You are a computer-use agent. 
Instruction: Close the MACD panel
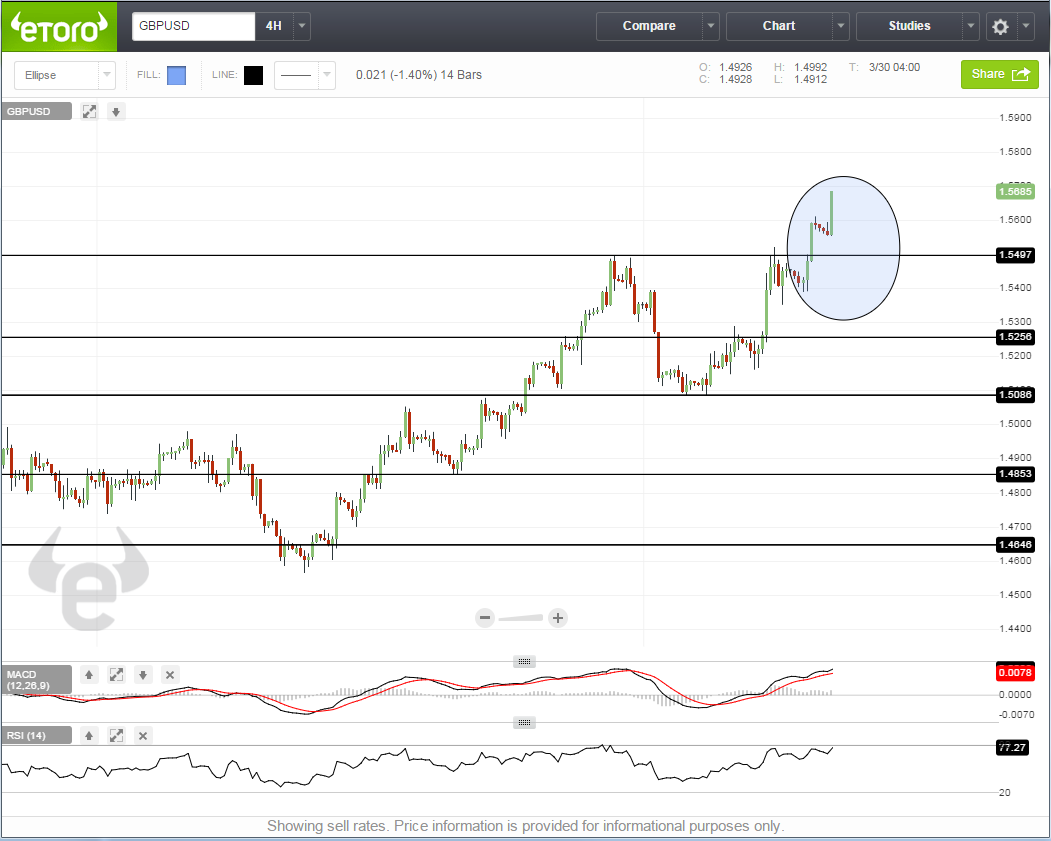click(170, 675)
